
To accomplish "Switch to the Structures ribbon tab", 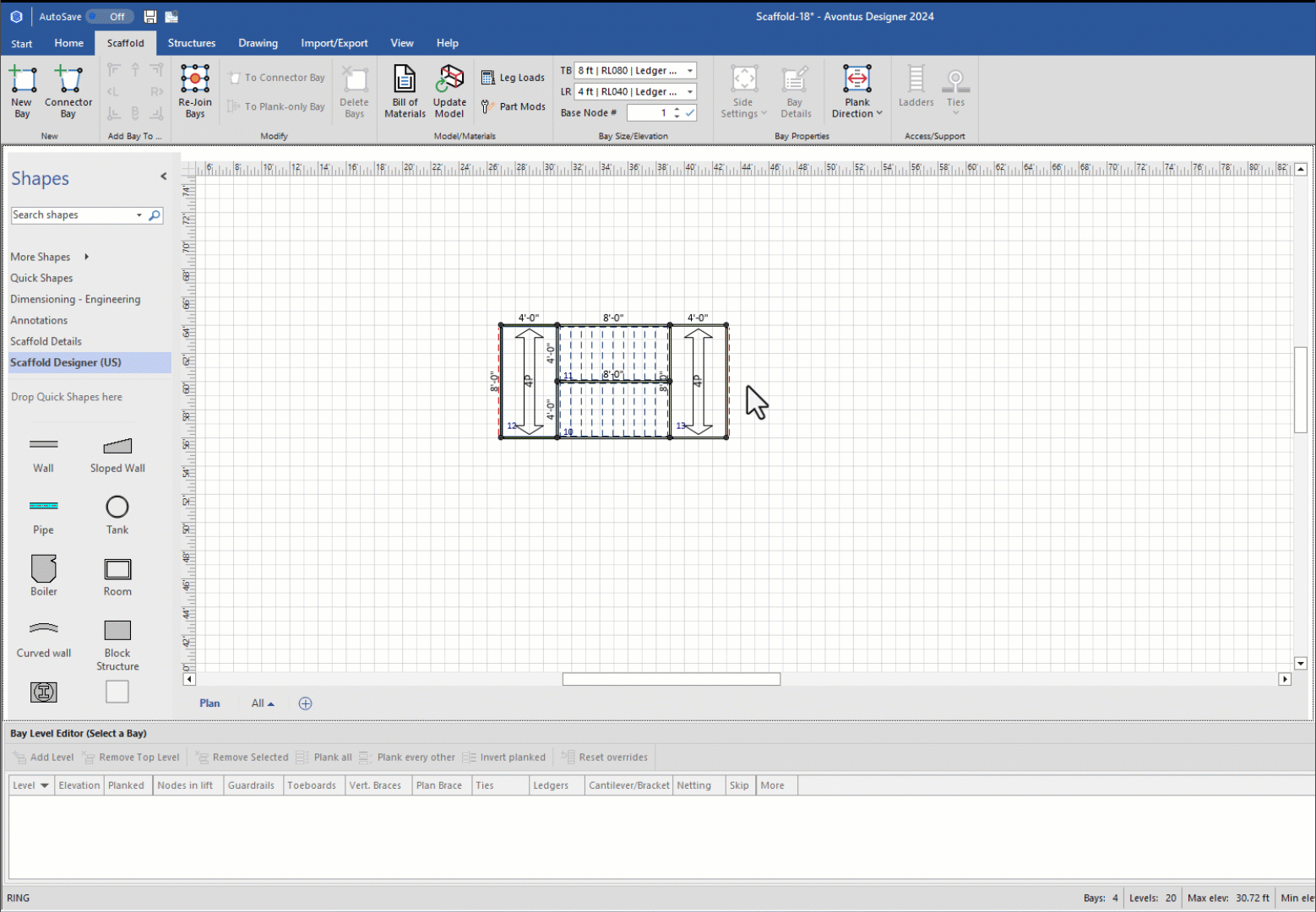I will (191, 43).
